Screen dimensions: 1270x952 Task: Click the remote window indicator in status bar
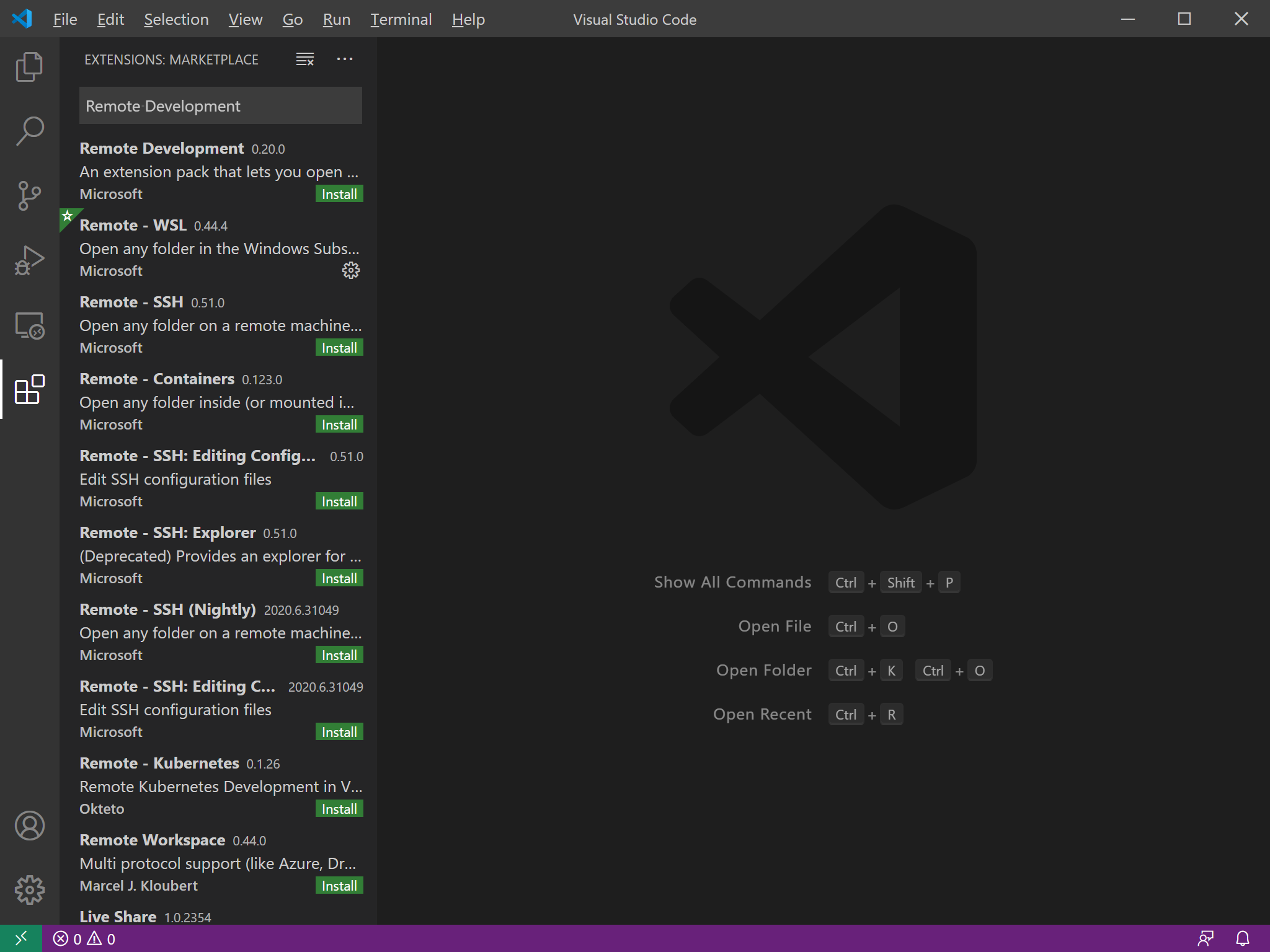click(20, 938)
